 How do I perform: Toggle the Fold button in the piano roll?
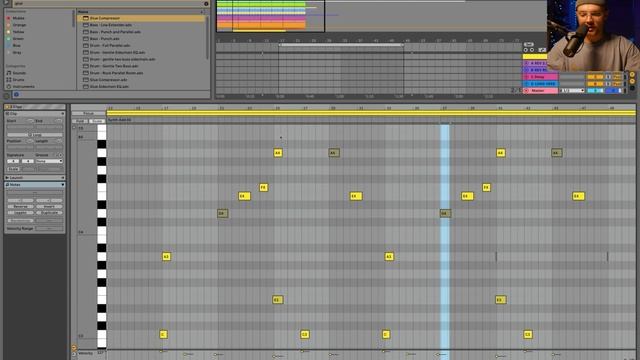click(x=80, y=121)
